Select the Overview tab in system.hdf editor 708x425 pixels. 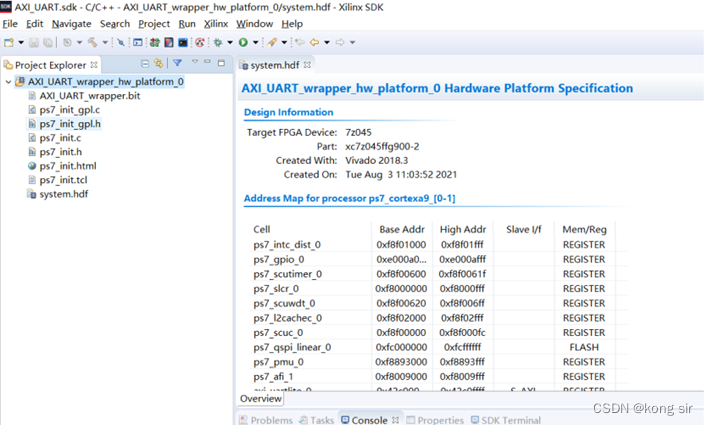[x=261, y=398]
